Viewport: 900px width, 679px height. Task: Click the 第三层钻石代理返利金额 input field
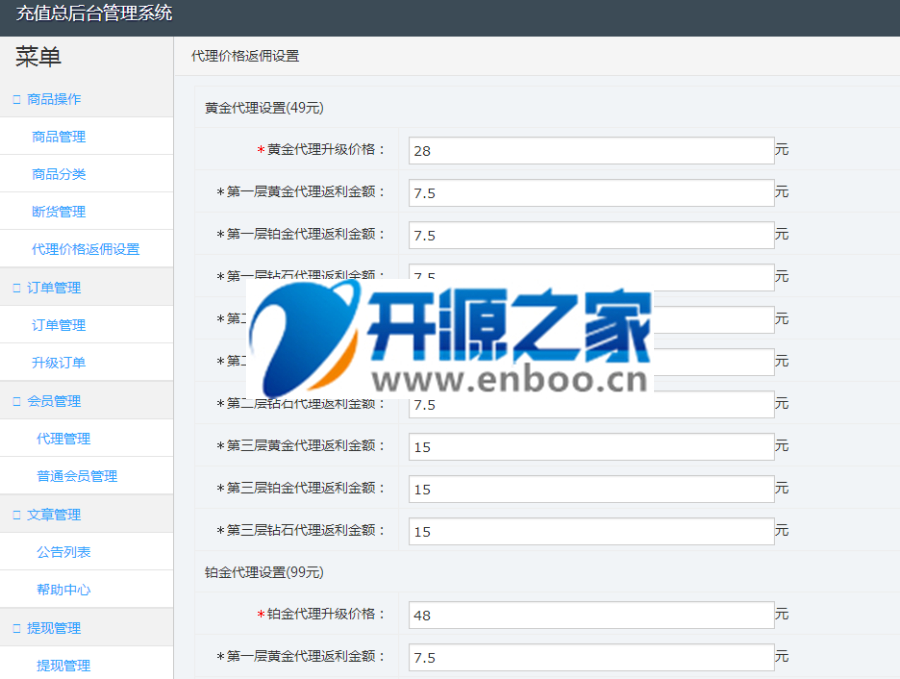[x=591, y=531]
